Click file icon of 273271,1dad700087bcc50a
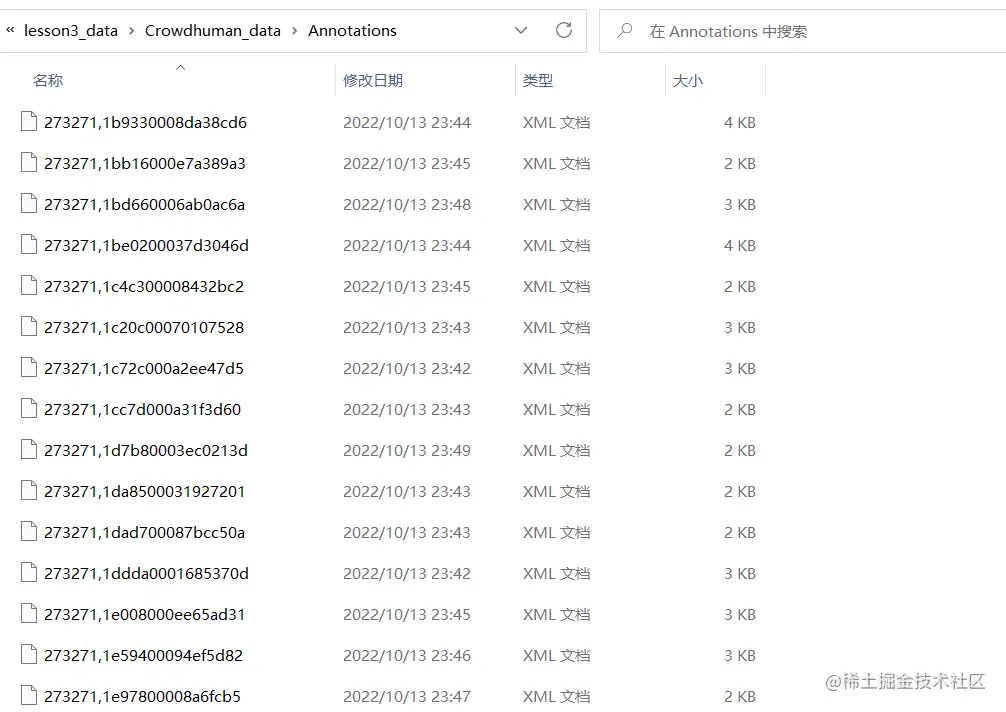 click(x=29, y=532)
